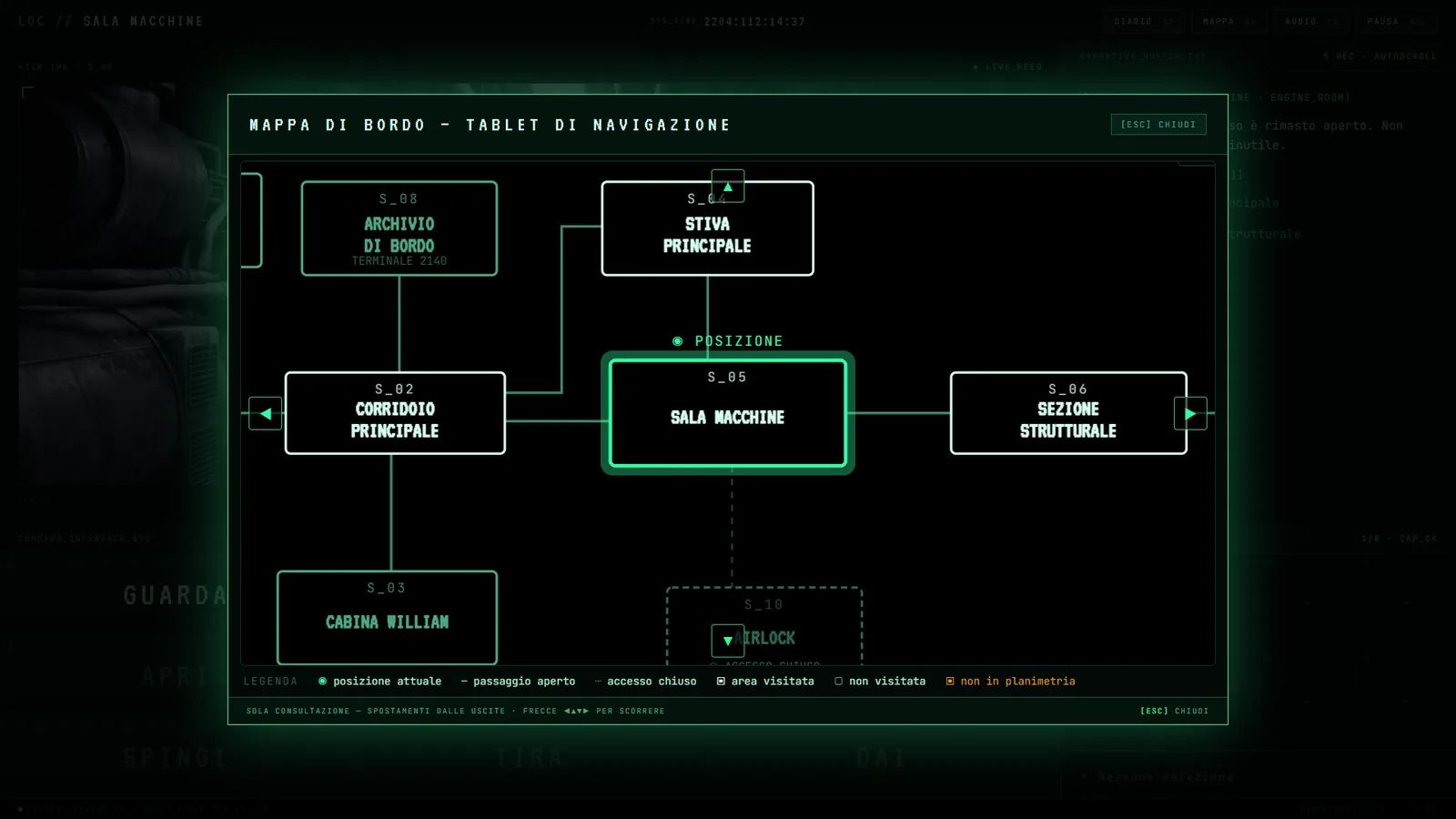
Task: Click the REC · AUTOSCROLL indicator in background
Action: 1380,56
